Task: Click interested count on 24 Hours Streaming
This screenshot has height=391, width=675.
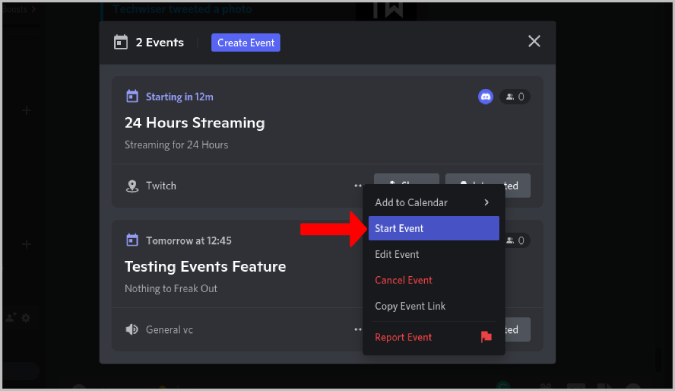Action: [x=515, y=96]
